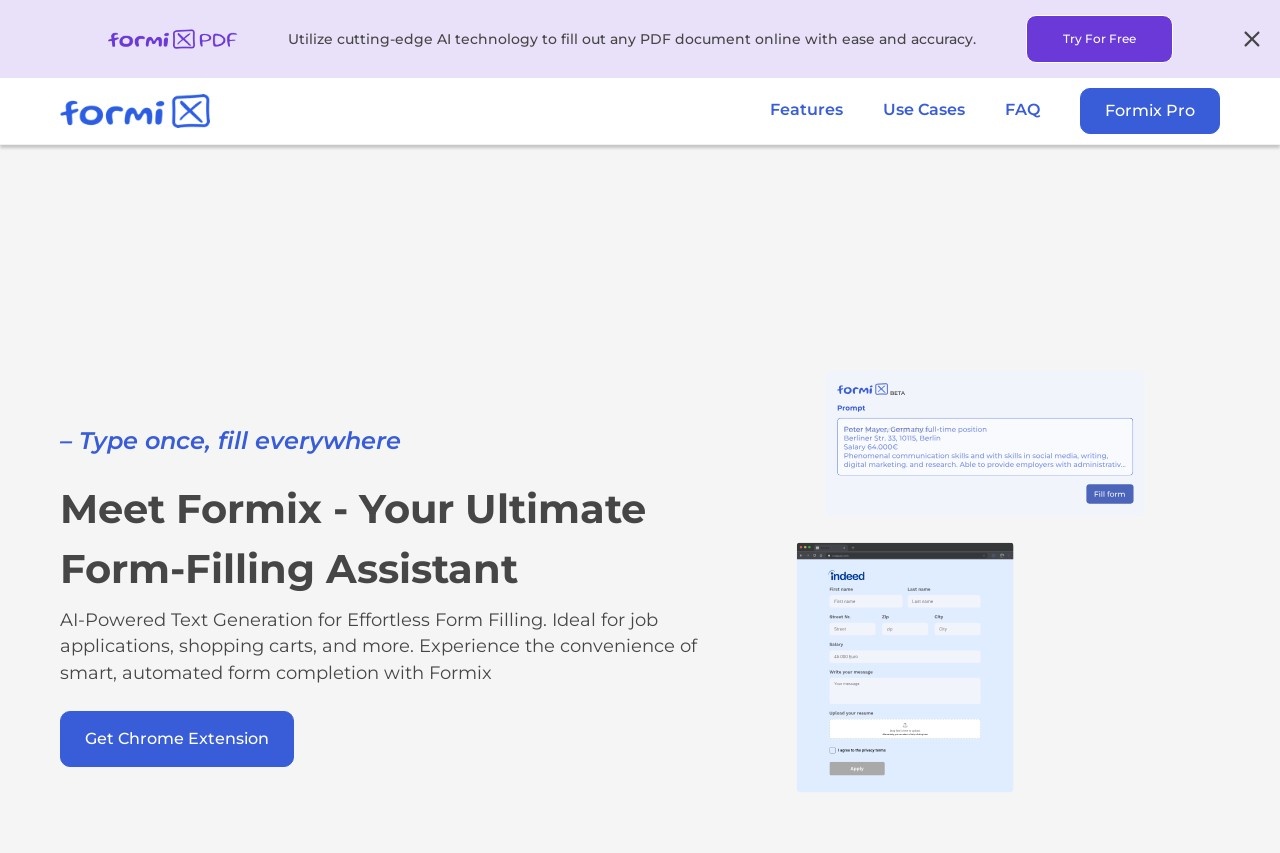Click the Try For Free button

(x=1099, y=39)
